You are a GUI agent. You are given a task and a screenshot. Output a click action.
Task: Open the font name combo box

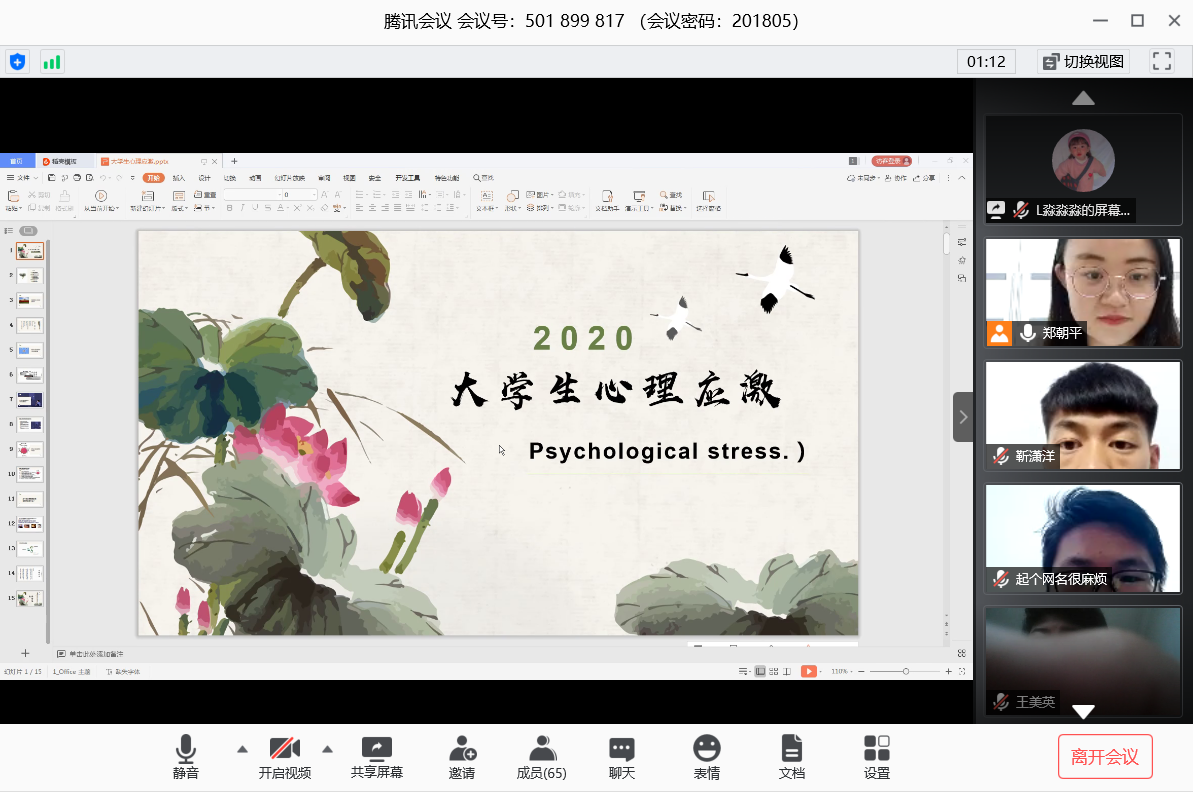[x=253, y=195]
